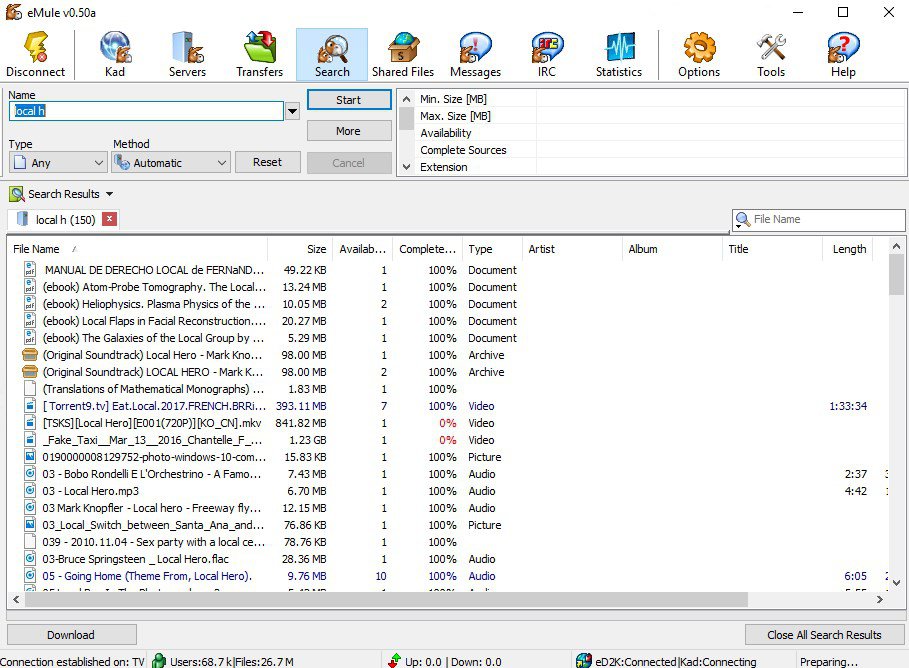Click the Name search input field
909x668 pixels.
[146, 111]
